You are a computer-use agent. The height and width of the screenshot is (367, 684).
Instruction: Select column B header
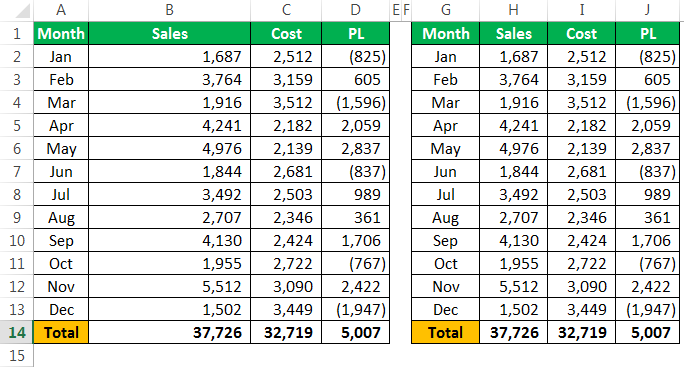coord(169,10)
